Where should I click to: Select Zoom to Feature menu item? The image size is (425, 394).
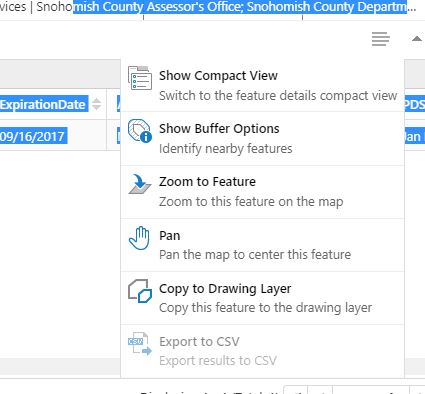click(x=262, y=192)
